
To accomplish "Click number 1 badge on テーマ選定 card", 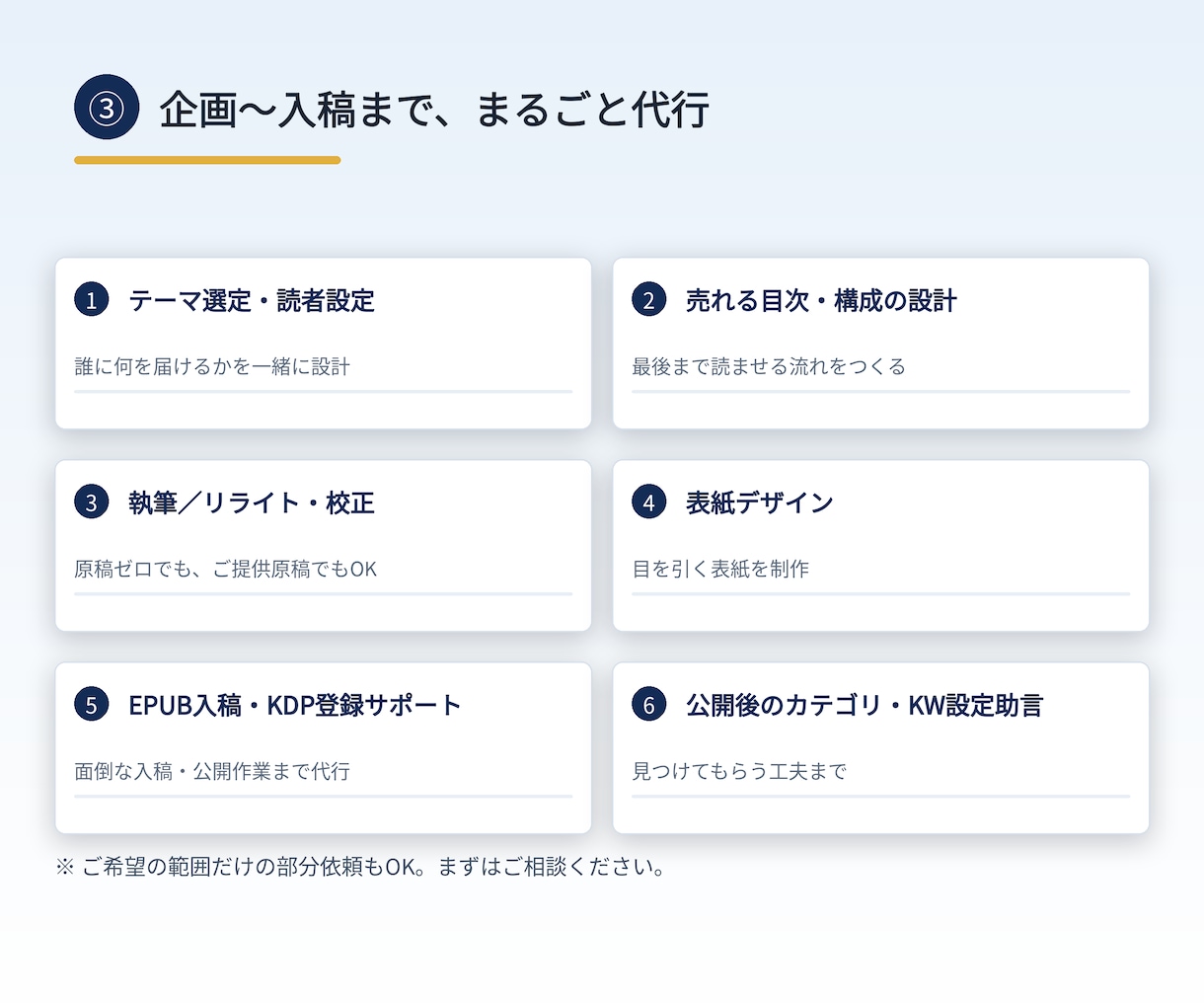I will pyautogui.click(x=92, y=300).
